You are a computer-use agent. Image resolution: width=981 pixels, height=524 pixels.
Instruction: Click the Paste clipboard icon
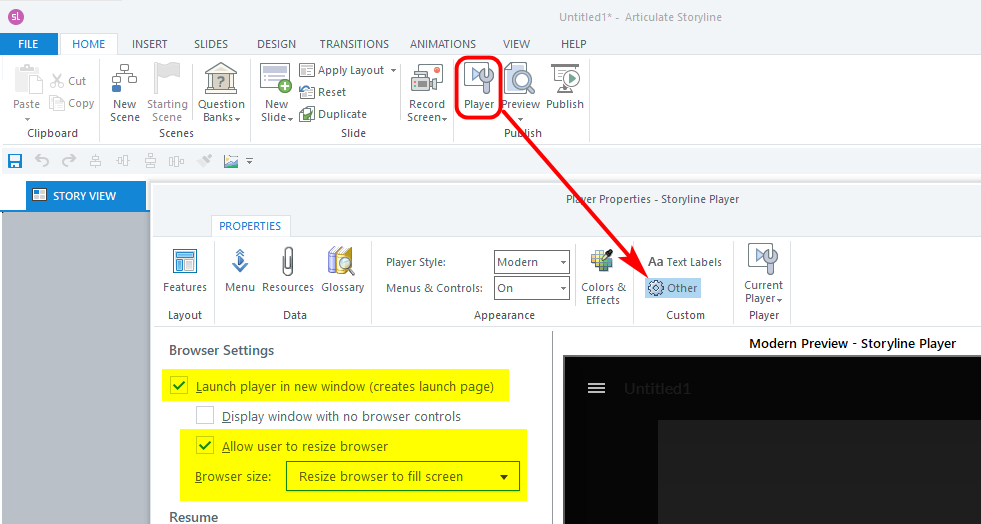(x=27, y=78)
